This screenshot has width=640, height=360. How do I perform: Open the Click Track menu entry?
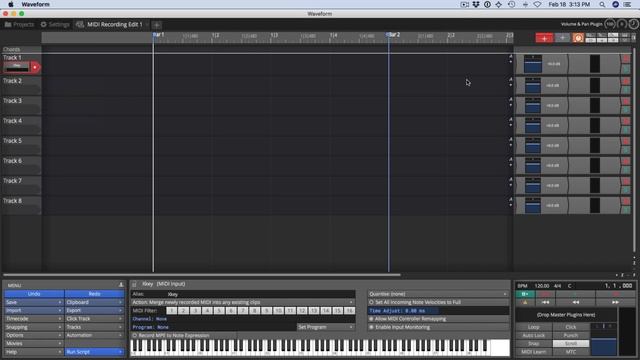point(94,319)
